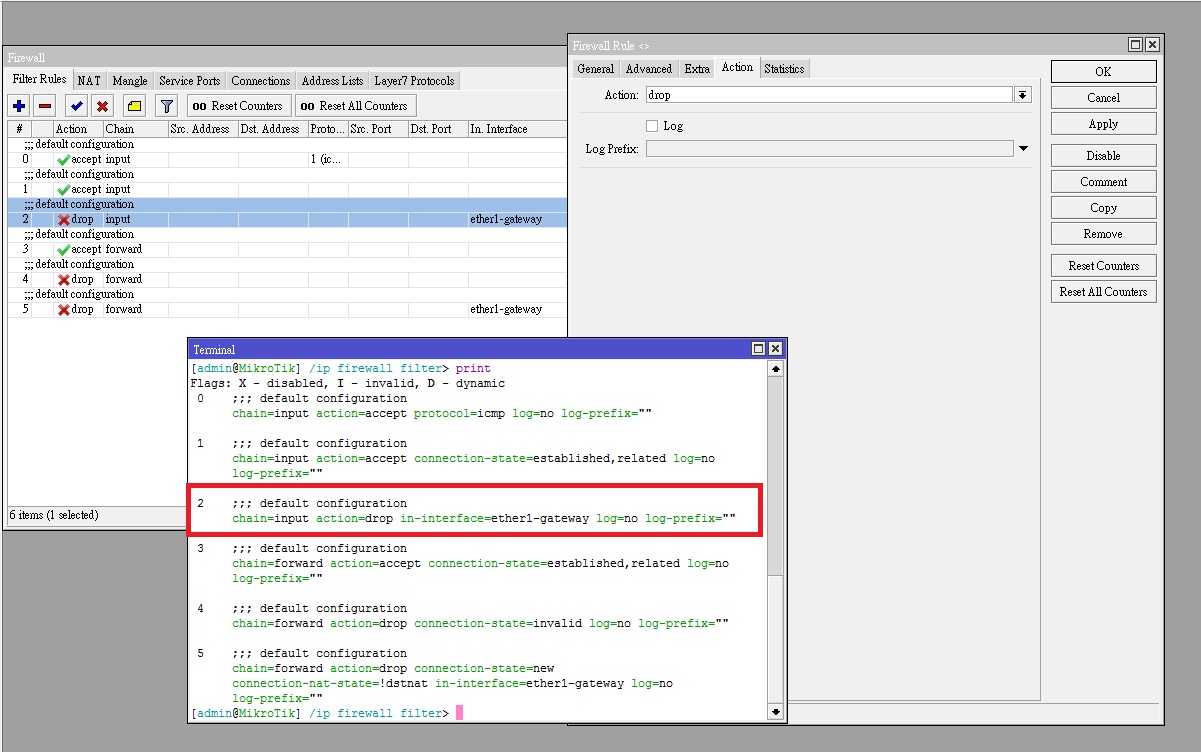Image resolution: width=1201 pixels, height=752 pixels.
Task: Click the drop icon on rule 5
Action: (x=63, y=310)
